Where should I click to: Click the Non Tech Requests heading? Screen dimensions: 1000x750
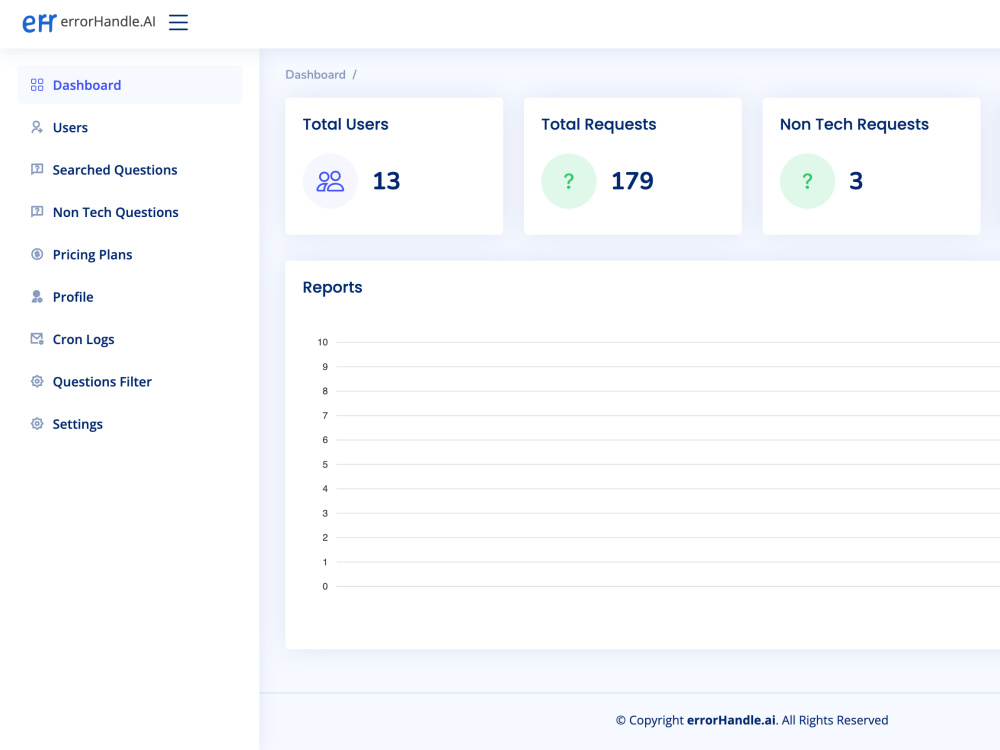point(854,124)
